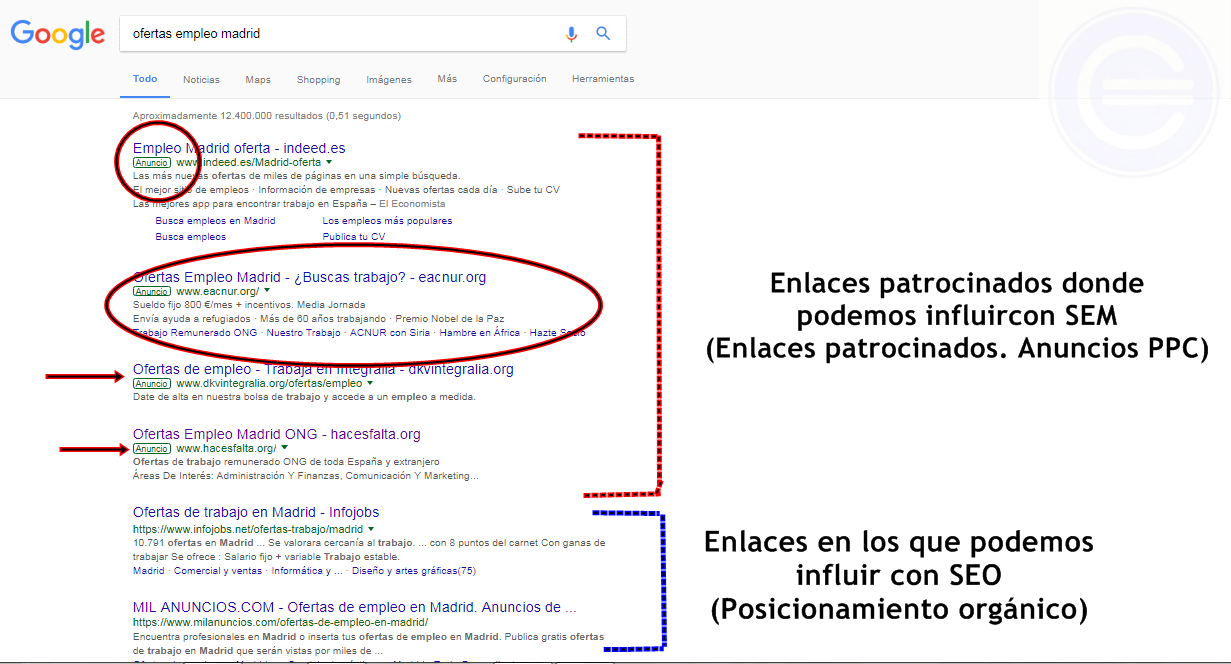Viewport: 1231px width, 664px height.
Task: Open Herramientas search tools
Action: point(602,79)
